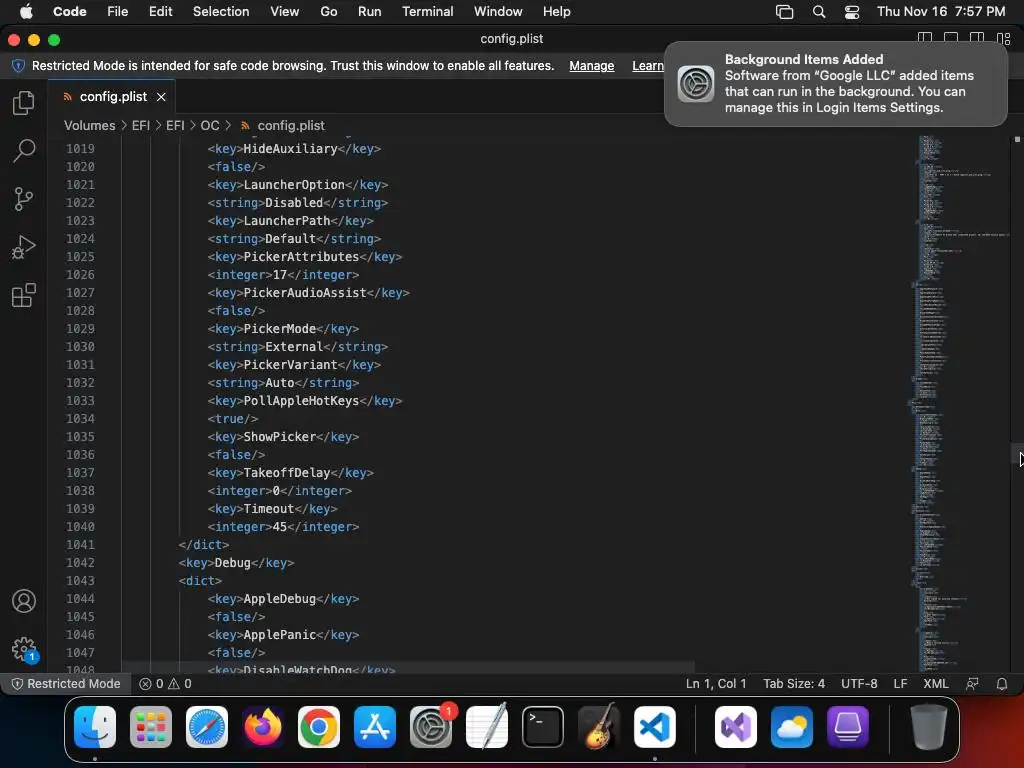
Task: Open Terminal from the Dock
Action: coord(543,727)
